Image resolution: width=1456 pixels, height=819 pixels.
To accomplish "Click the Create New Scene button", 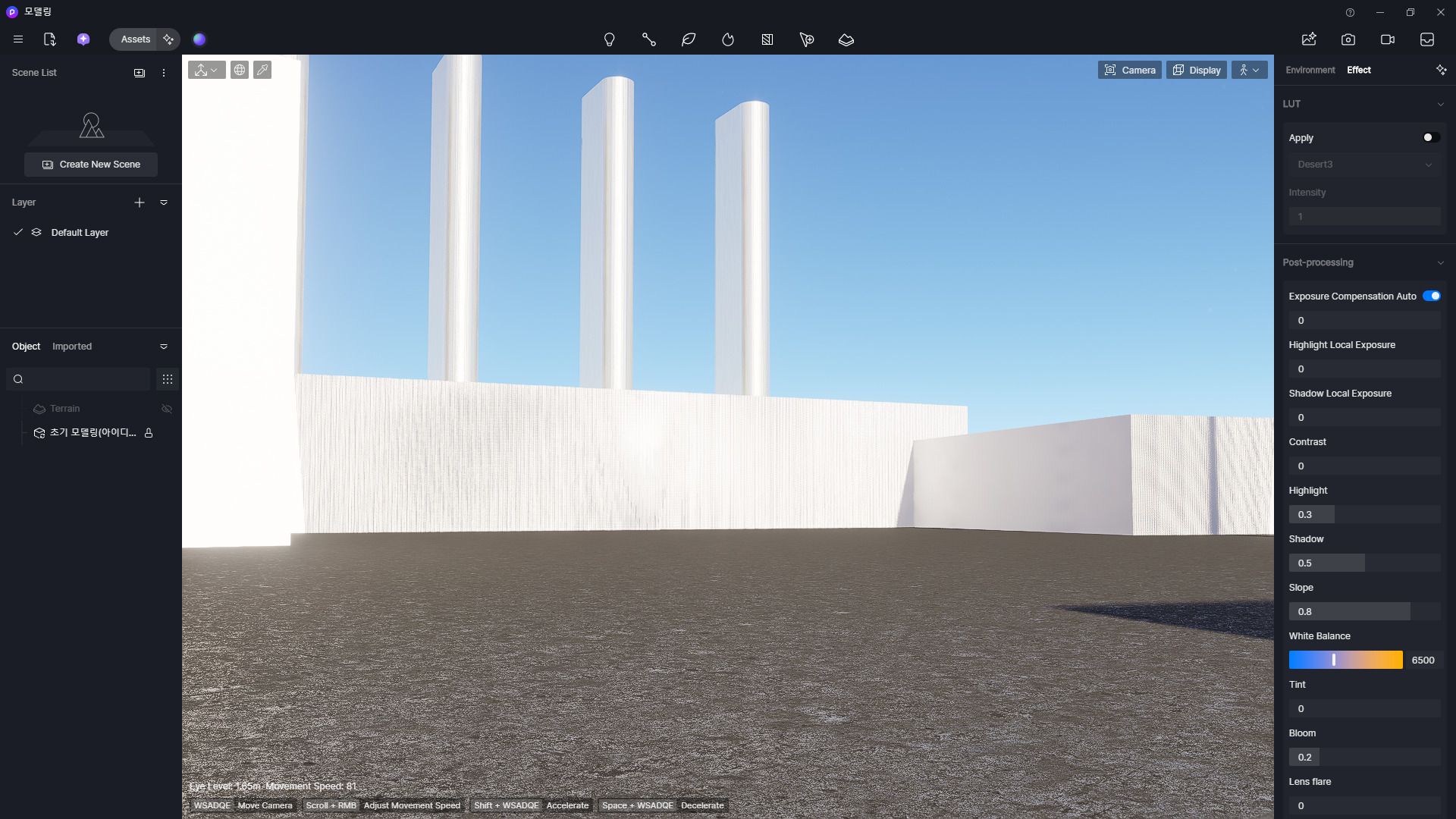I will coord(91,165).
